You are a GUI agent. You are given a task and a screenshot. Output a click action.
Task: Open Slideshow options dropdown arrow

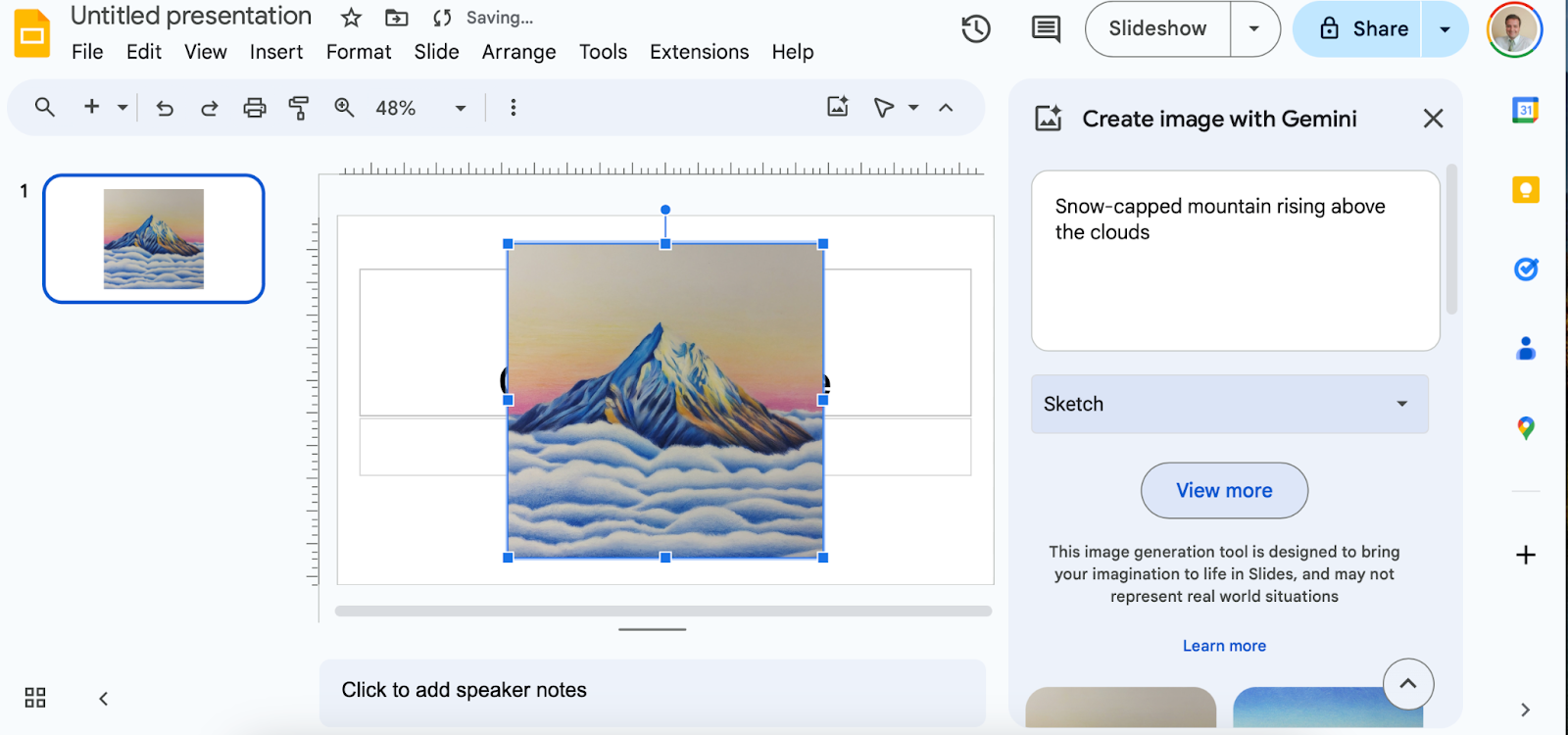[x=1254, y=29]
